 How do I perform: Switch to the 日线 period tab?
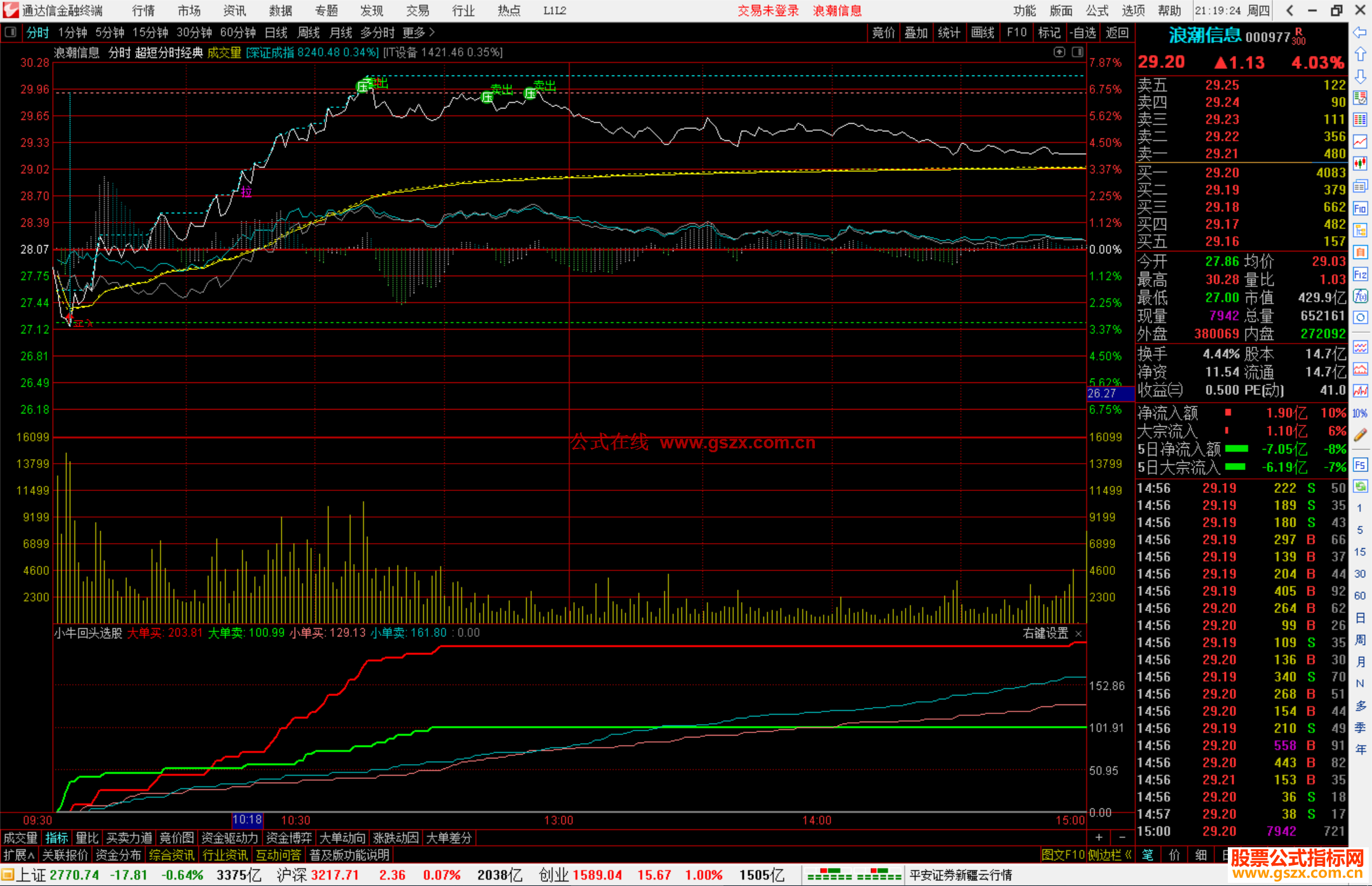276,32
